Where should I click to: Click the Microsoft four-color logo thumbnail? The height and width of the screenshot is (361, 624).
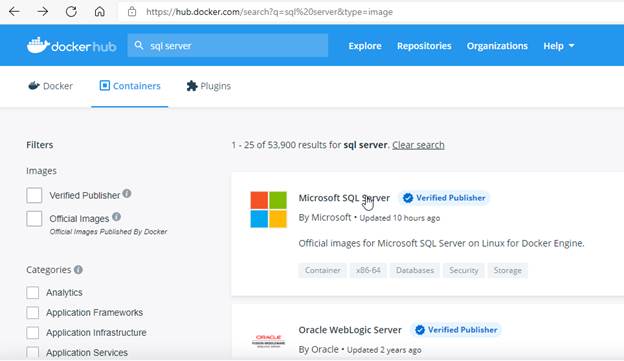[269, 209]
